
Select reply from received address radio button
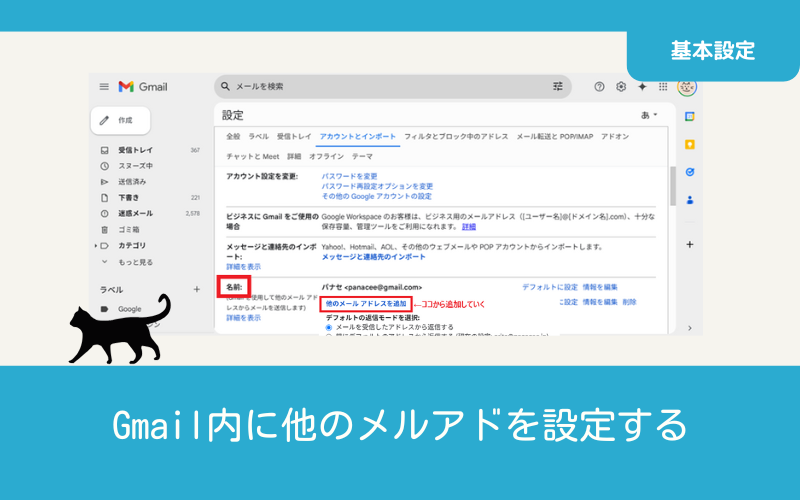pyautogui.click(x=329, y=327)
